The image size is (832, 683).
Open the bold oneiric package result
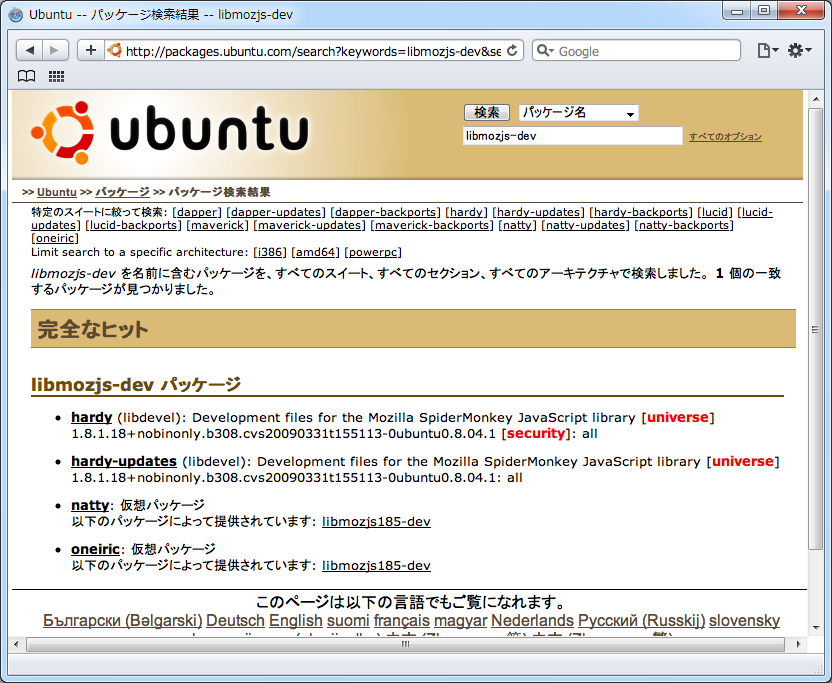click(x=96, y=549)
